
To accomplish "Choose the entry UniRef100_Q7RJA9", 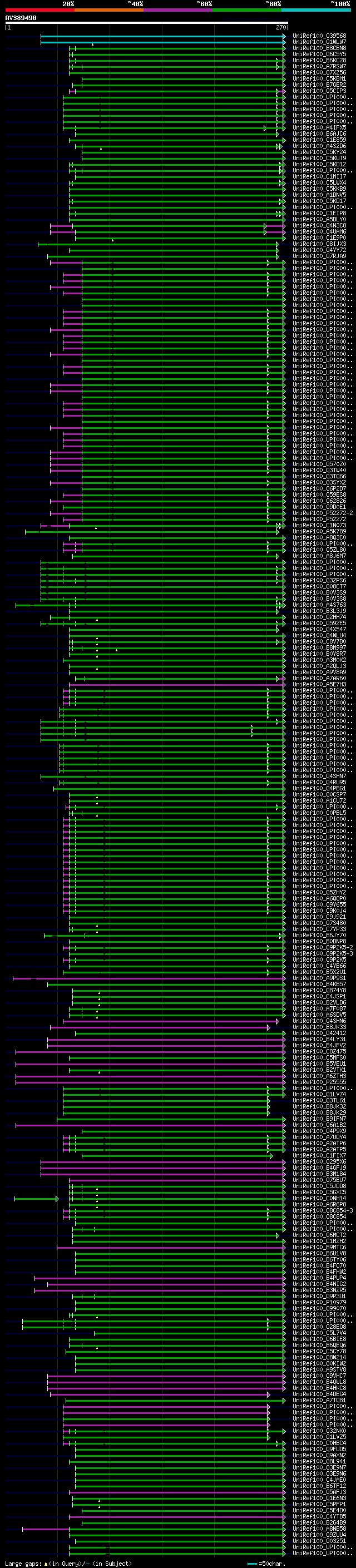I will 319,256.
